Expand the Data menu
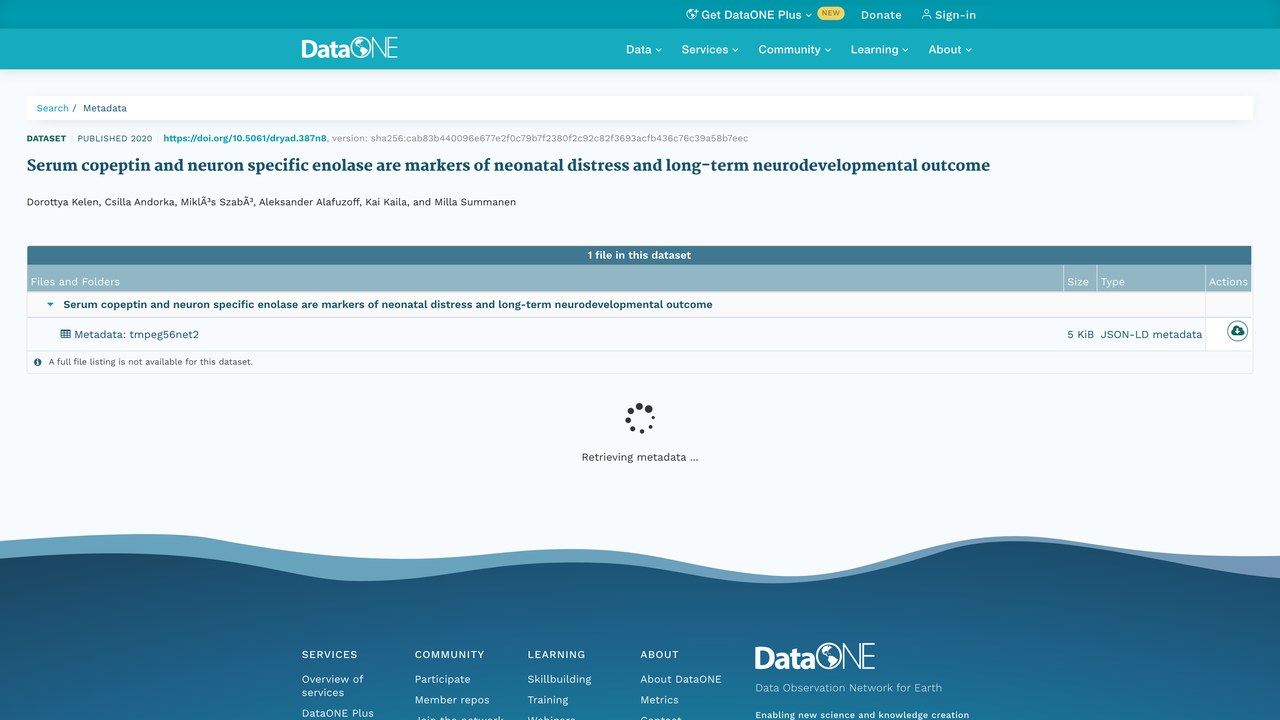Screen dimensions: 1280x720 coord(644,49)
